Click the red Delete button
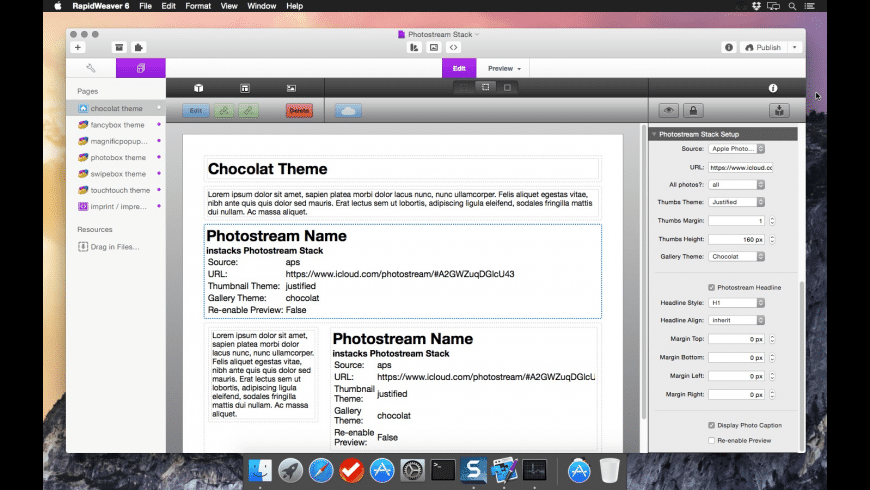 [x=299, y=111]
